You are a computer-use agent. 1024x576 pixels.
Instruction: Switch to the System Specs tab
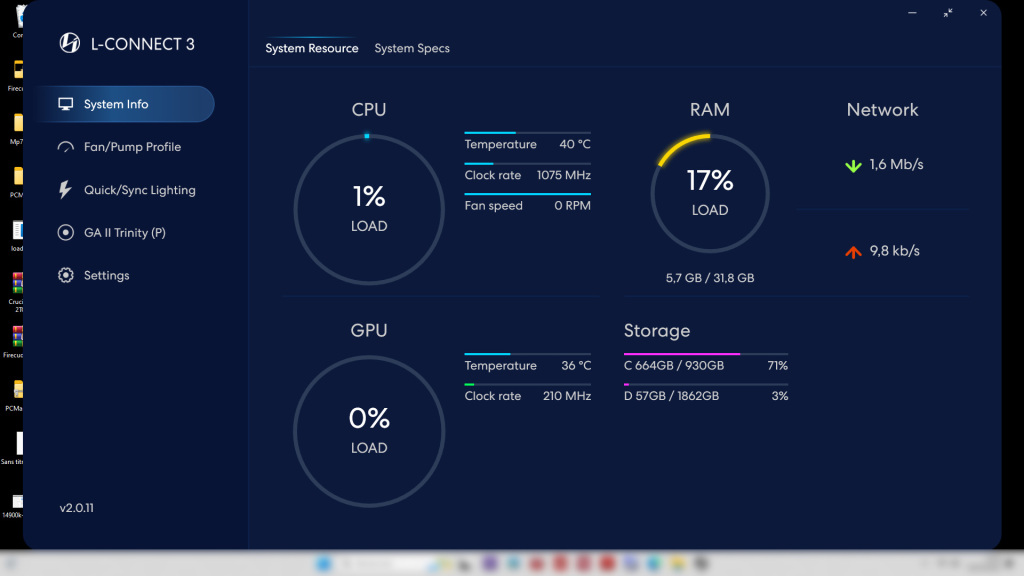pyautogui.click(x=412, y=48)
